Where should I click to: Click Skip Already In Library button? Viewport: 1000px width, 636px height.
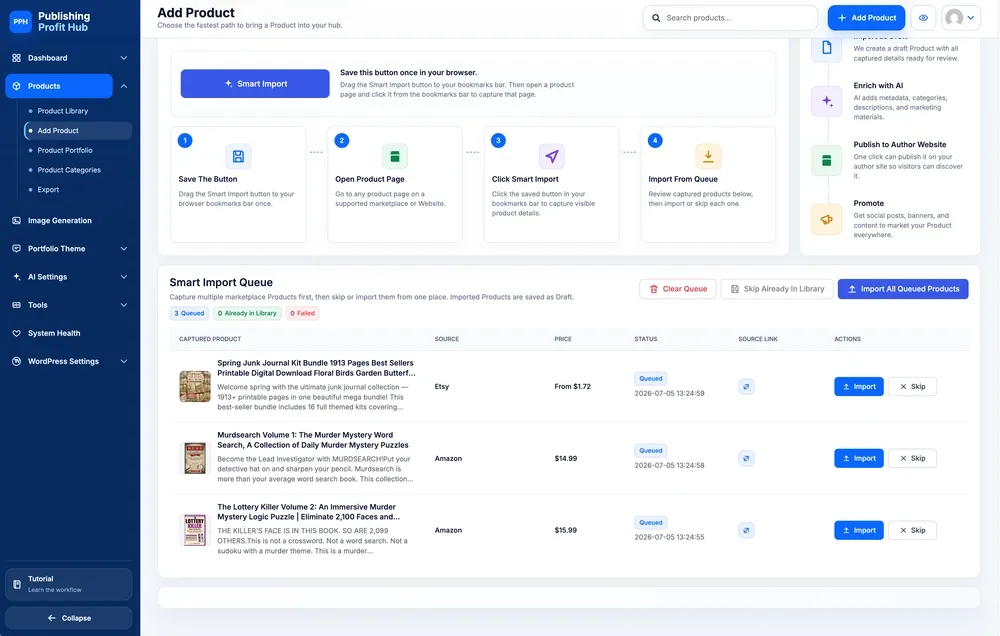pos(777,289)
